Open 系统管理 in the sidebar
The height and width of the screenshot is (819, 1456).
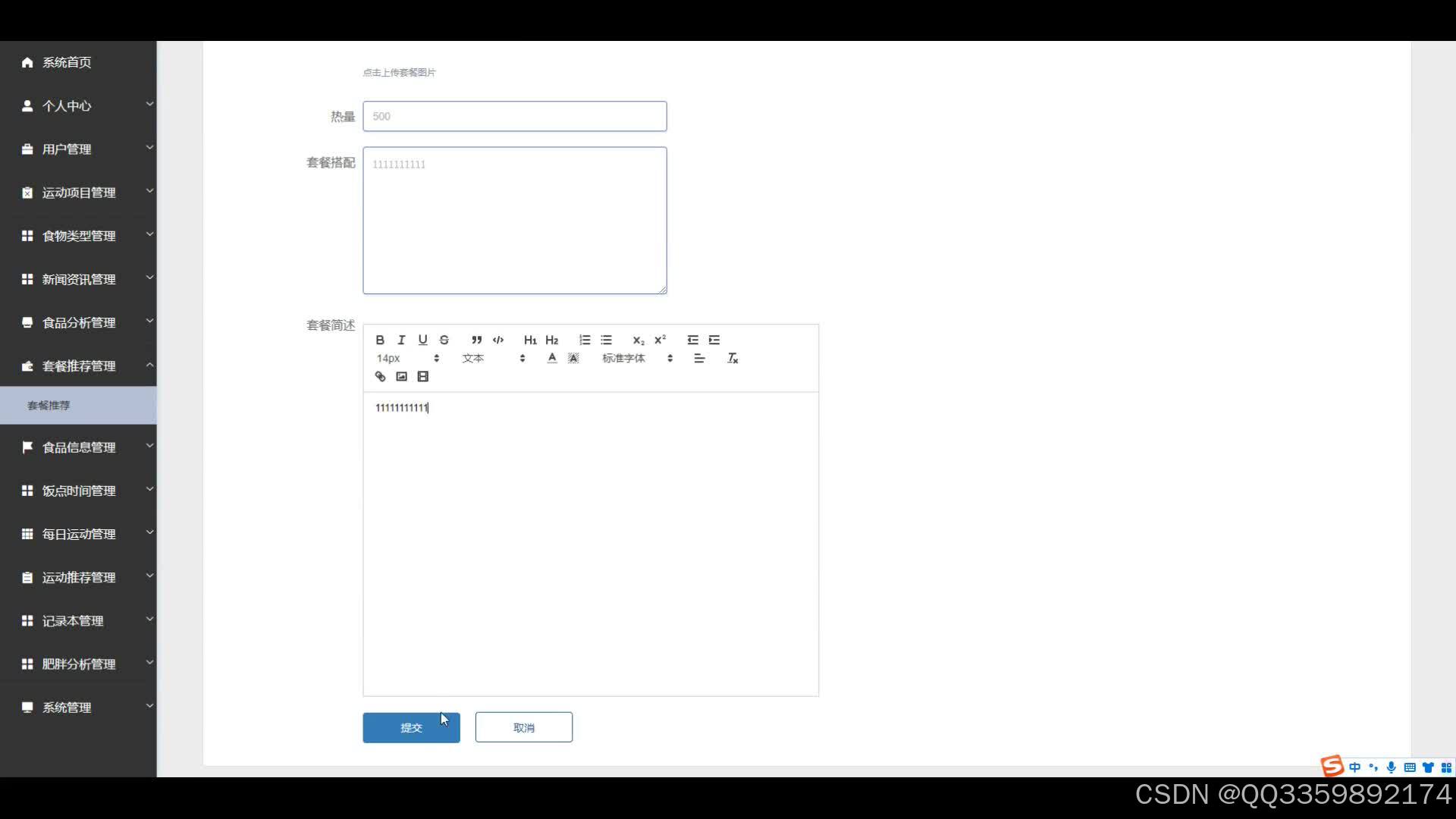[78, 707]
